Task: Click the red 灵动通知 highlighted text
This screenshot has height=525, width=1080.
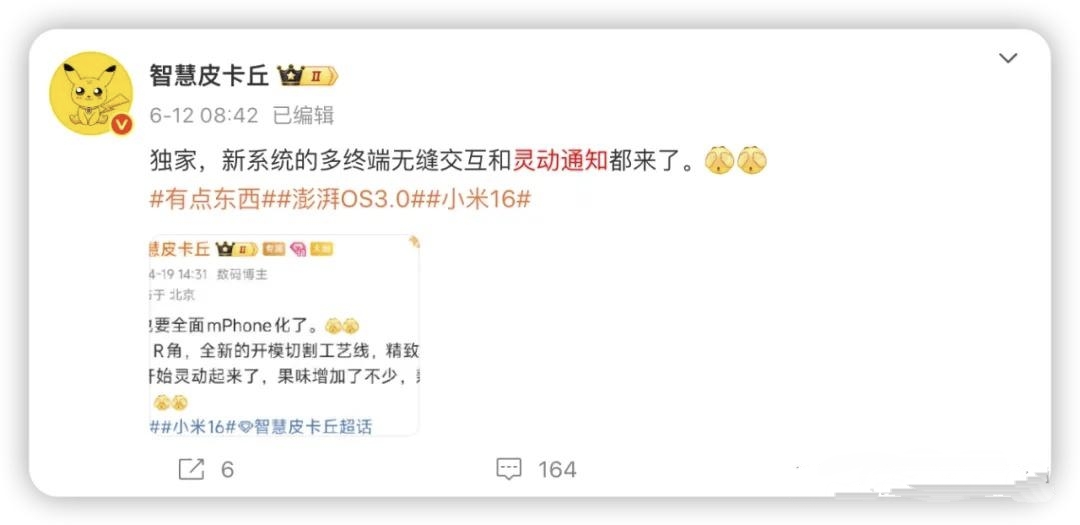Action: (561, 161)
